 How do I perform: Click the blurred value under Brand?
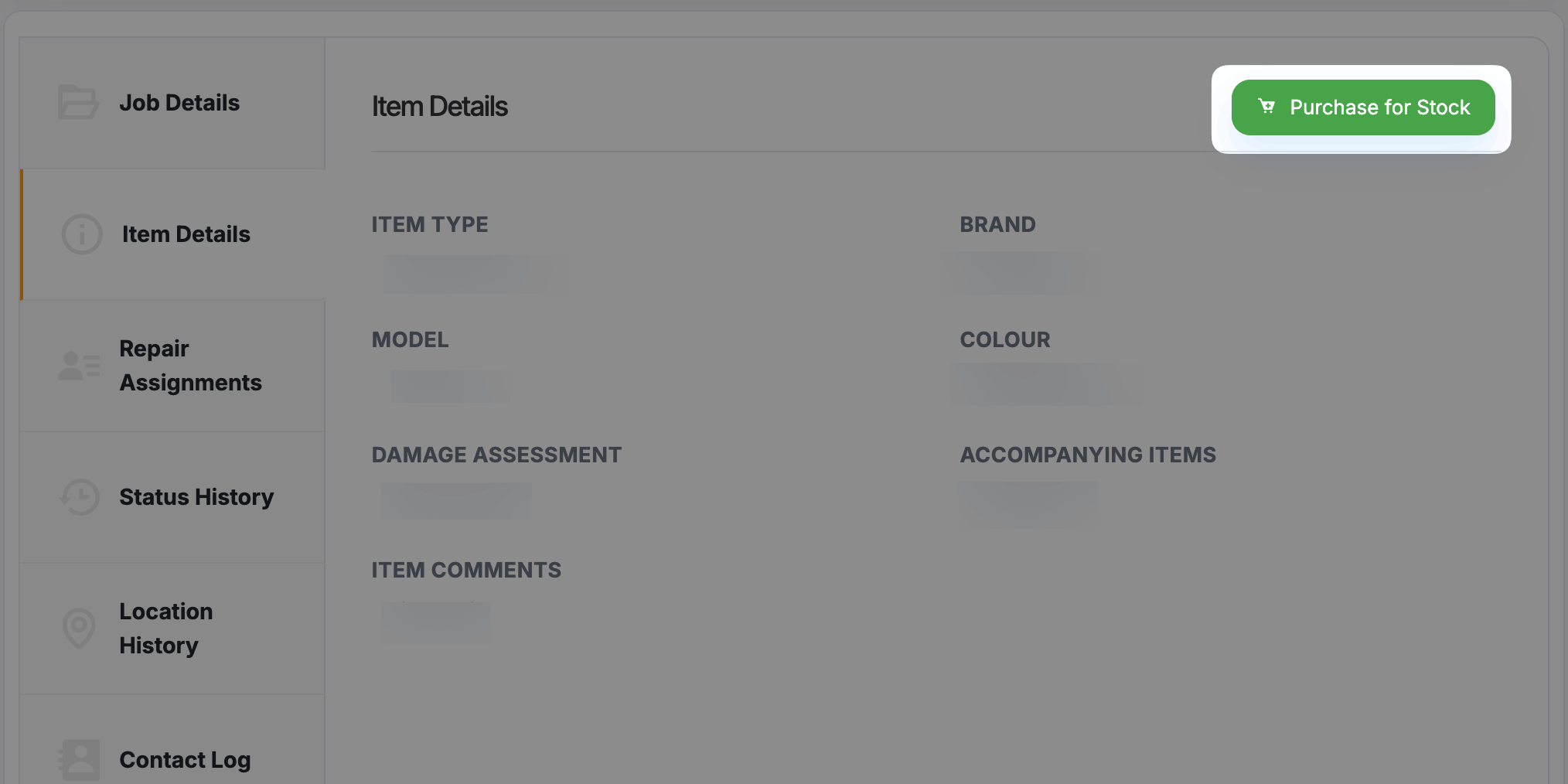[x=1019, y=273]
